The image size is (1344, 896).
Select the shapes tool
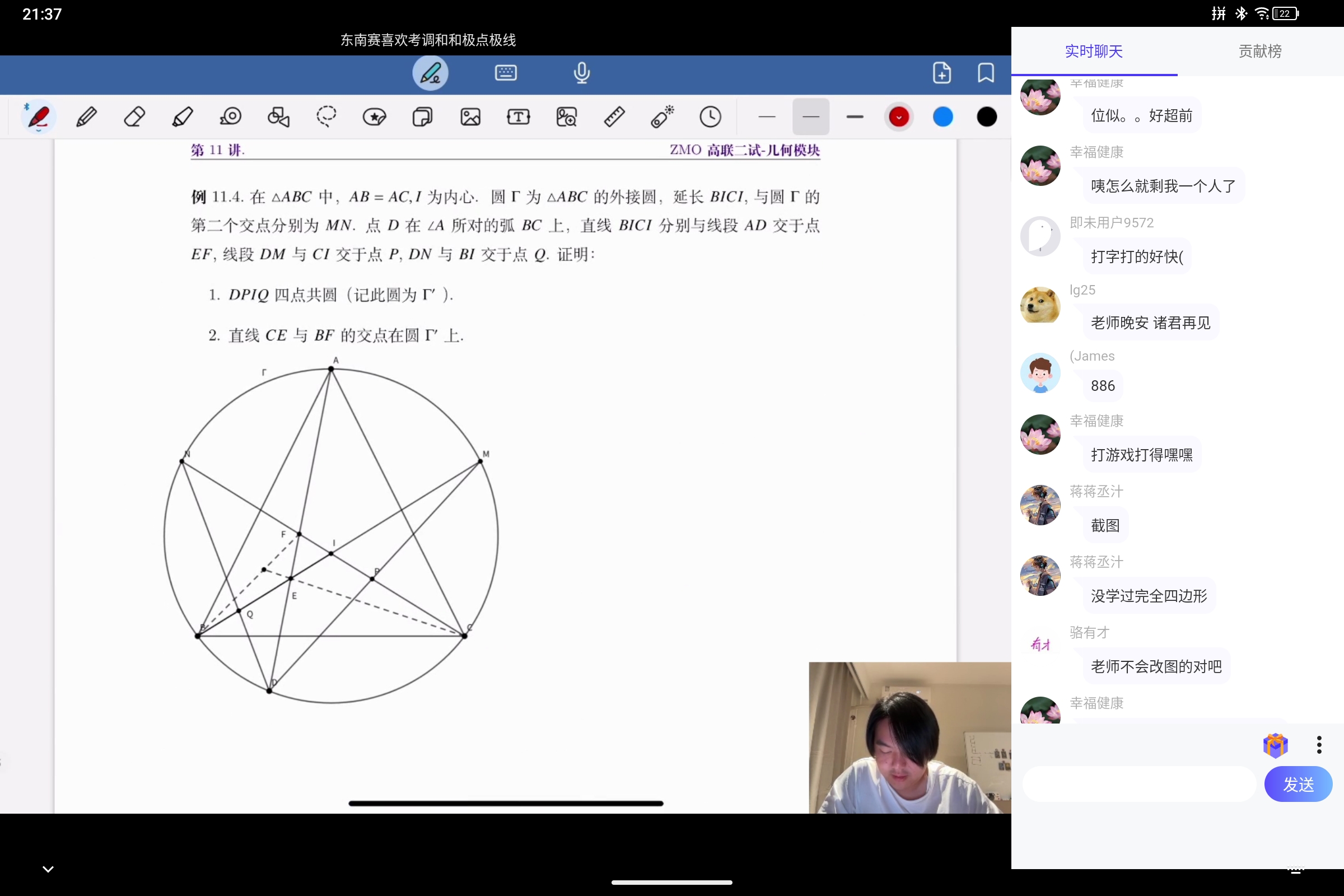[x=278, y=117]
